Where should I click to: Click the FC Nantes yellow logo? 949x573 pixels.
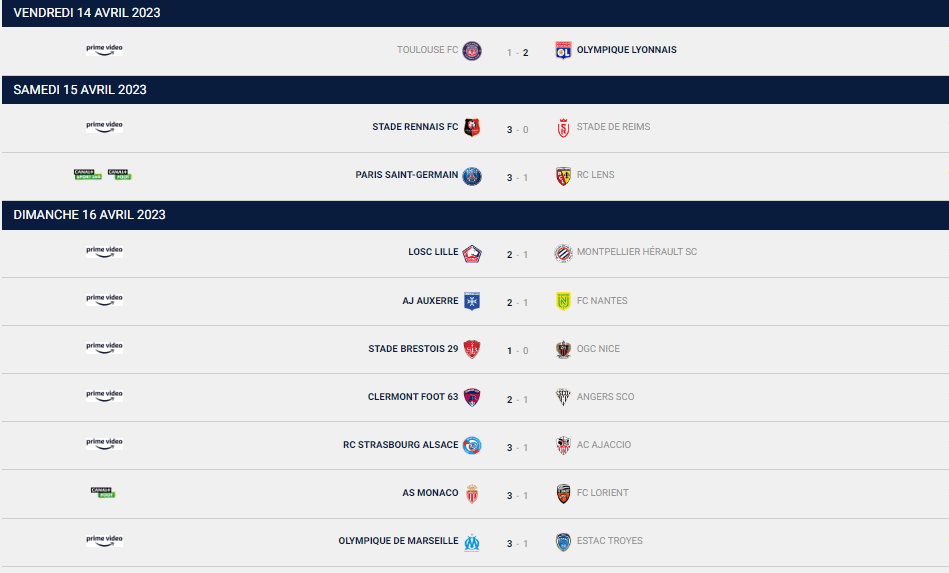pyautogui.click(x=563, y=301)
